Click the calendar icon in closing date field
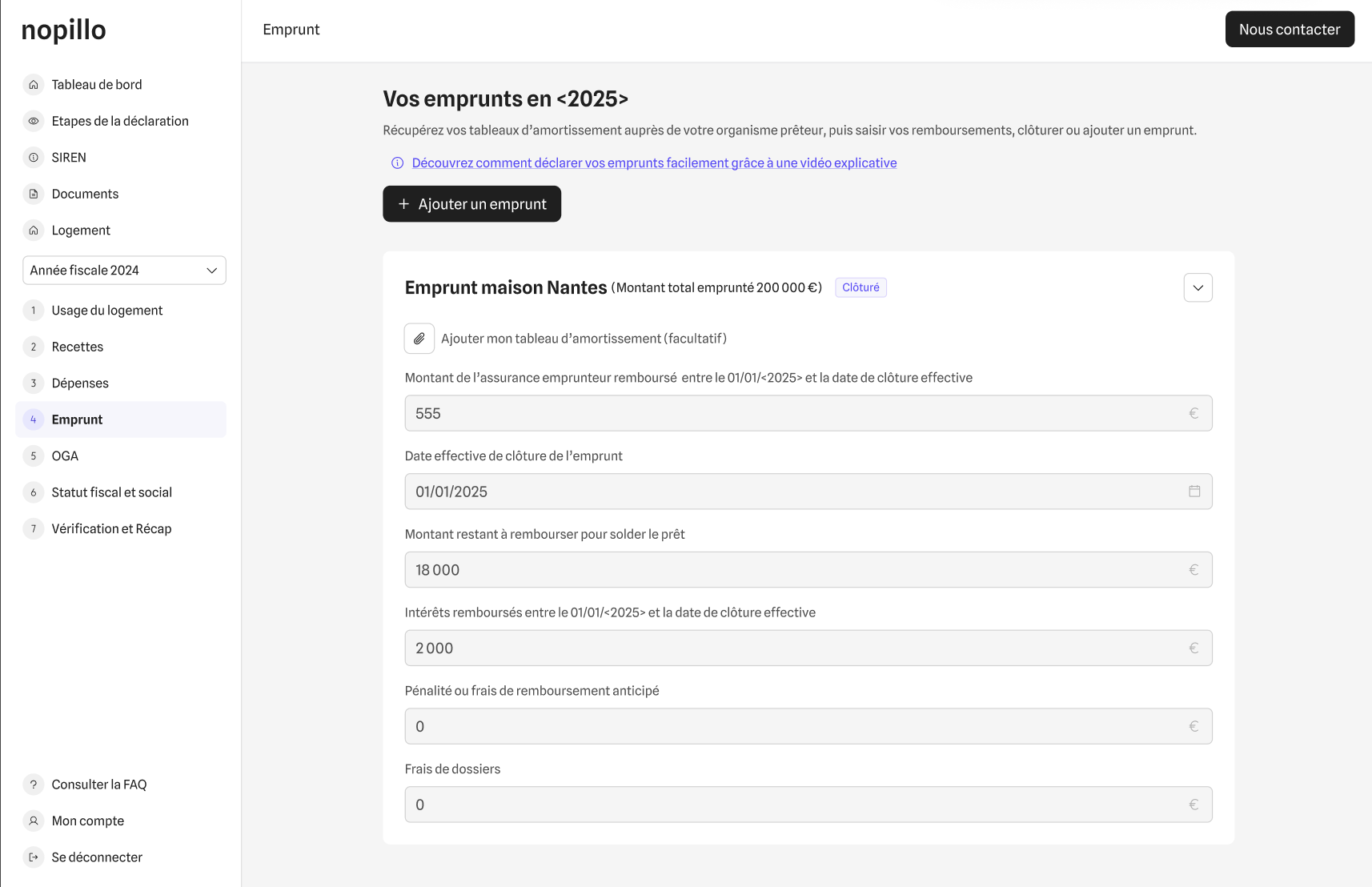 (1193, 492)
